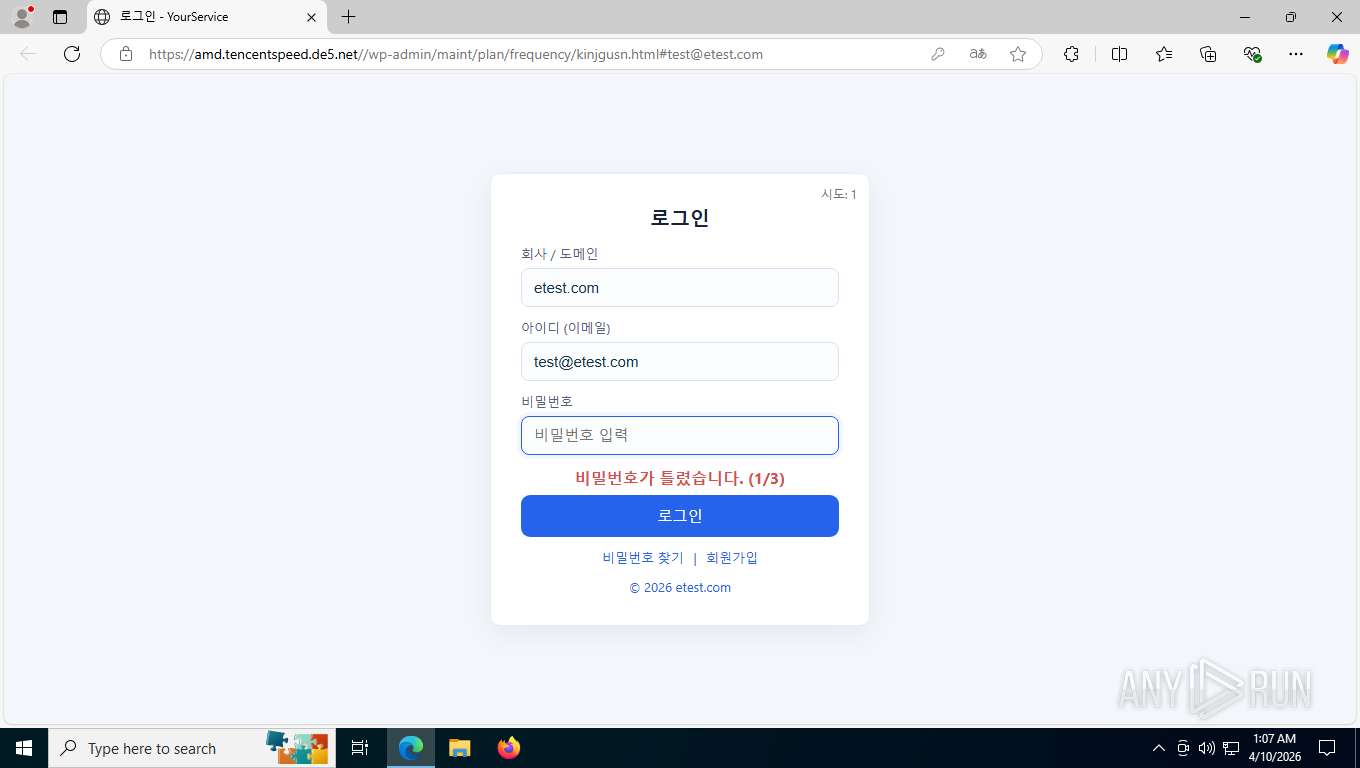Open the 회원가입 link
Viewport: 1360px width, 768px height.
(x=732, y=558)
